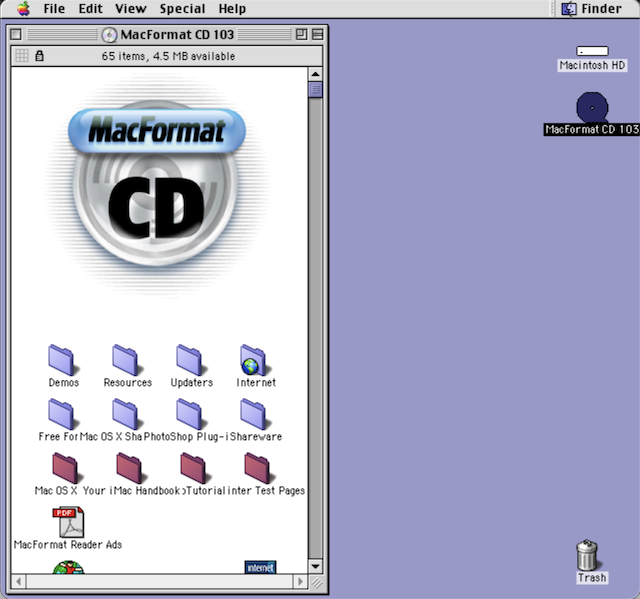Click the MacFormat CD logo image
The height and width of the screenshot is (599, 640).
[x=156, y=184]
